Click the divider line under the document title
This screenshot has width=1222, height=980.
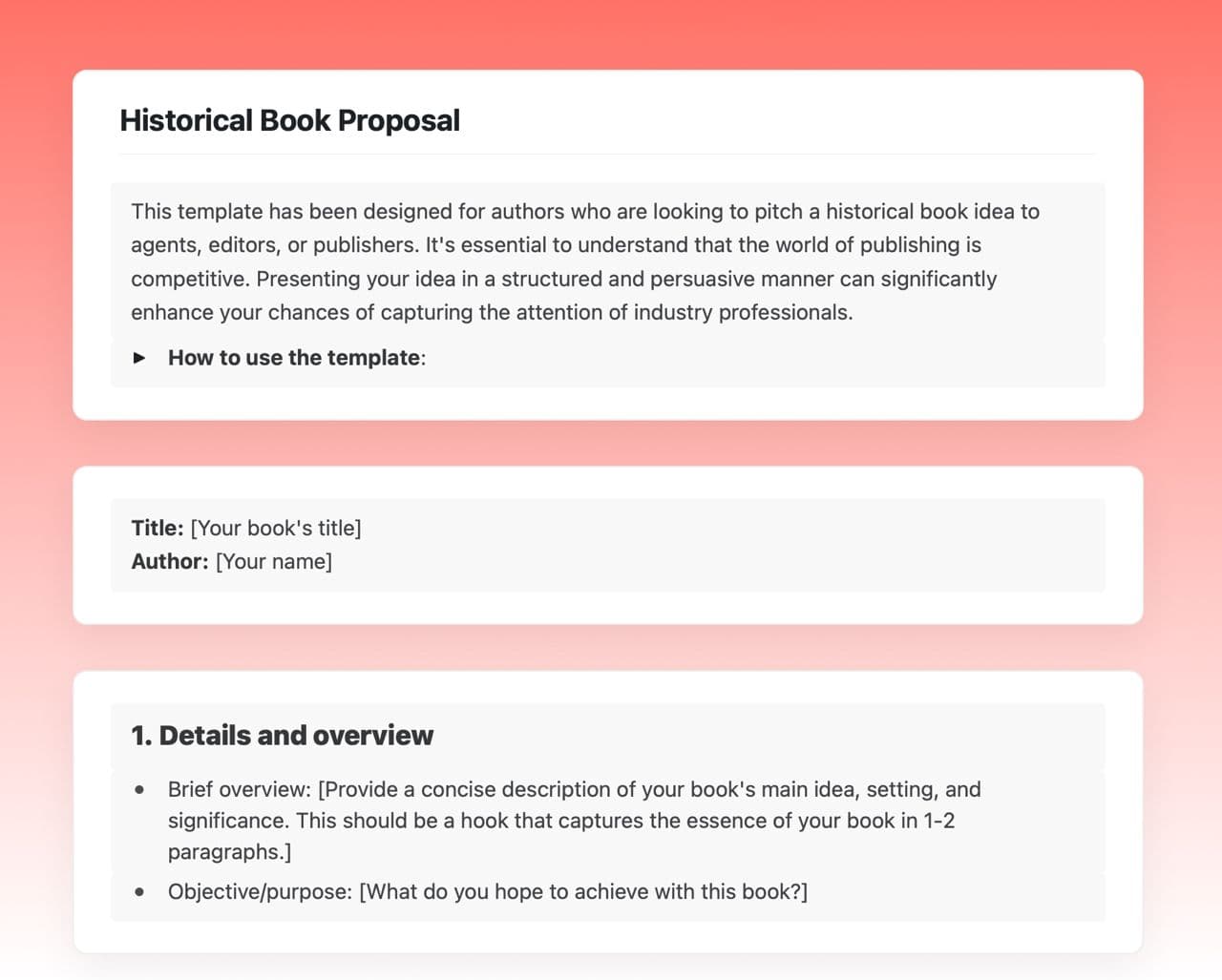[607, 155]
